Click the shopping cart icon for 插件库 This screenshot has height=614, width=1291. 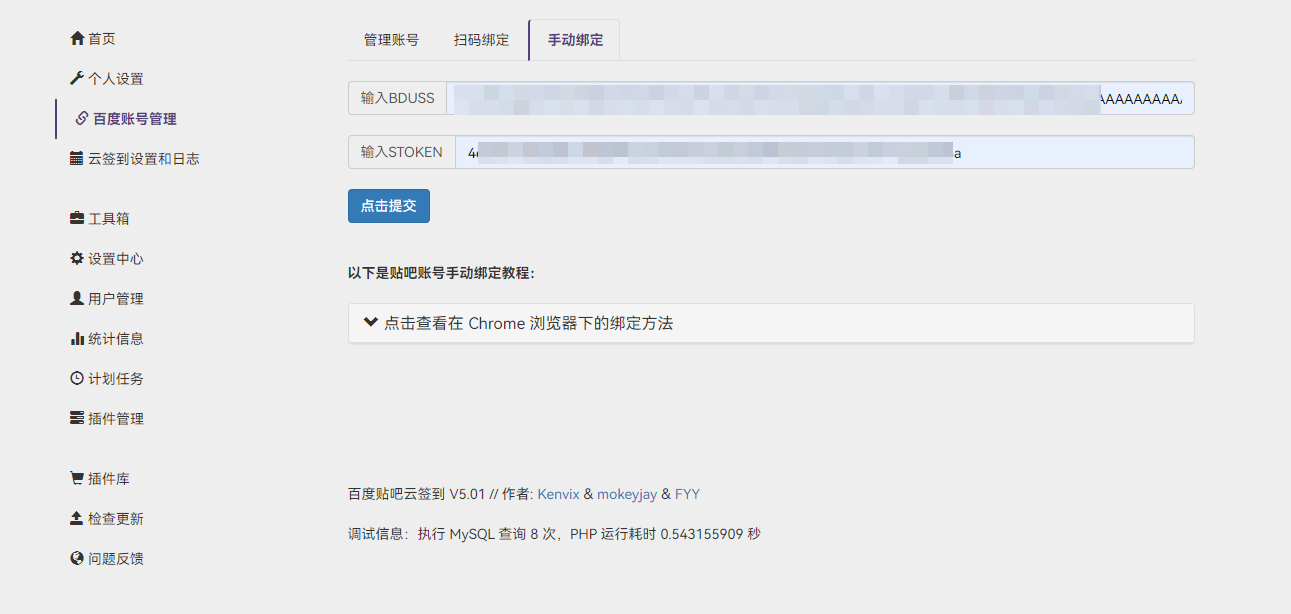pos(77,479)
